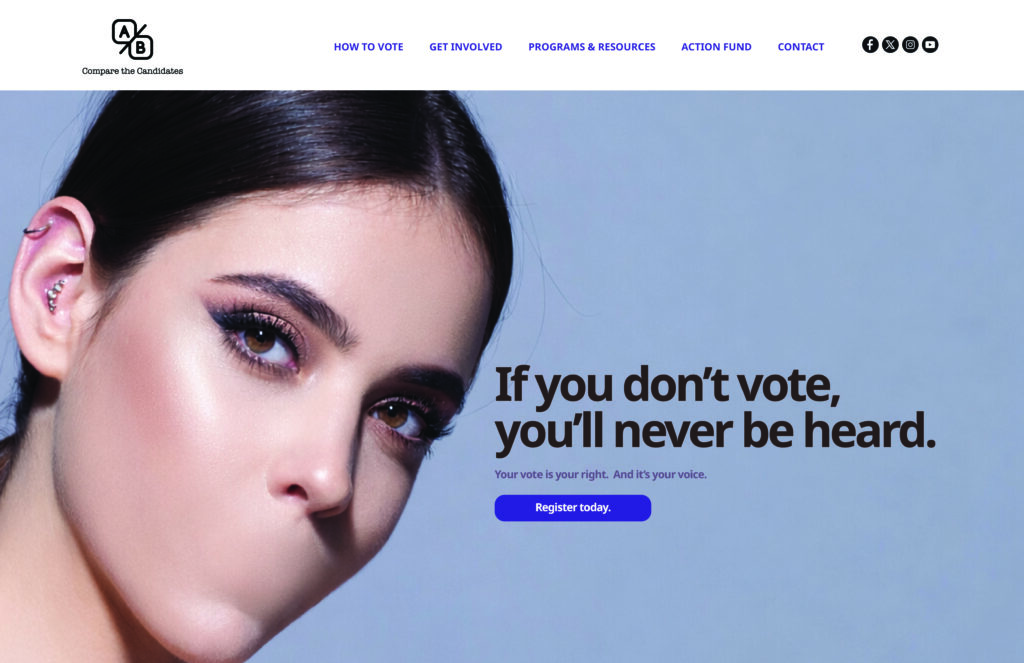This screenshot has width=1024, height=663.
Task: Select the 'Compare the Candidates' logo text
Action: [133, 71]
